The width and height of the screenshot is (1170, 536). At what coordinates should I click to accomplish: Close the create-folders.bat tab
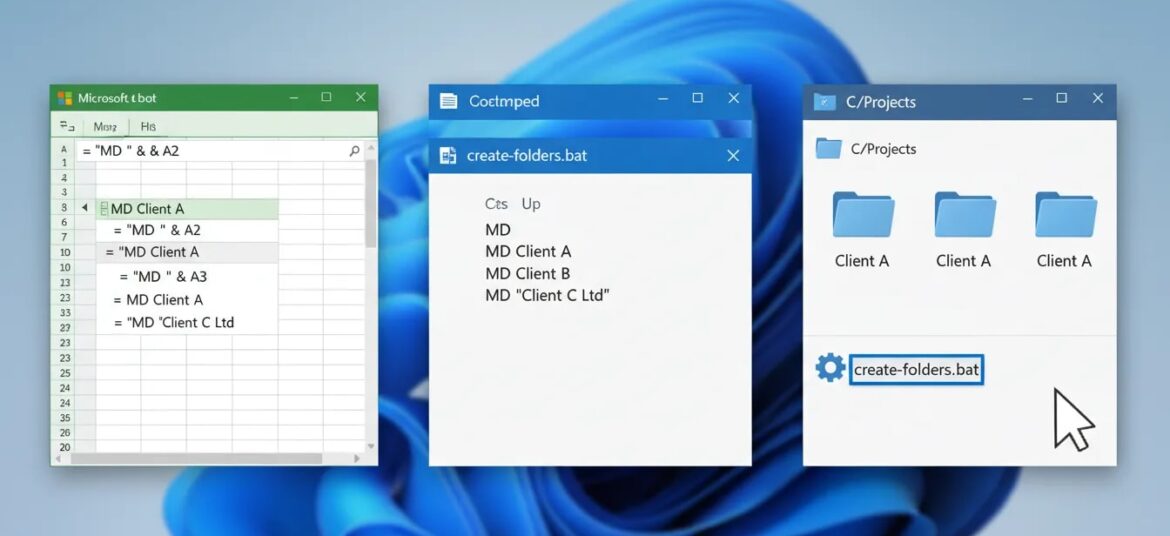733,155
